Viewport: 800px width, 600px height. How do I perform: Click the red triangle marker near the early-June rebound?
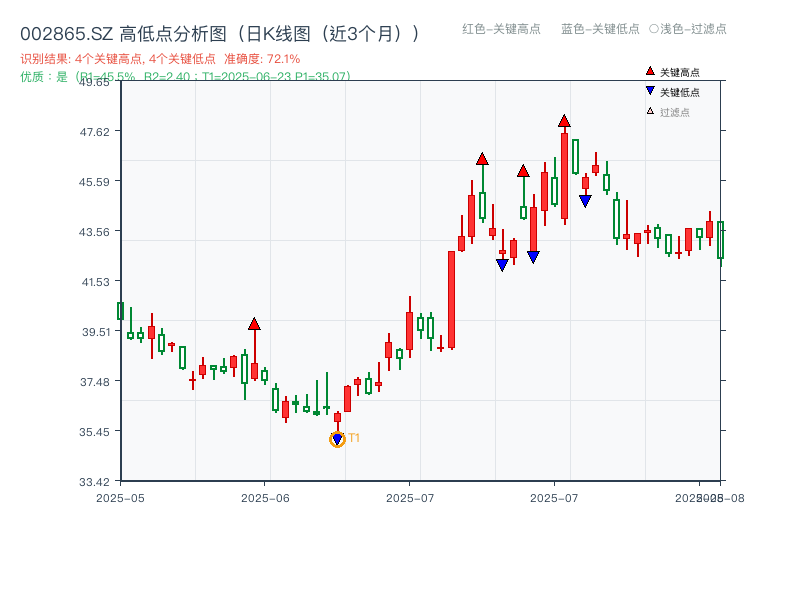[x=256, y=323]
